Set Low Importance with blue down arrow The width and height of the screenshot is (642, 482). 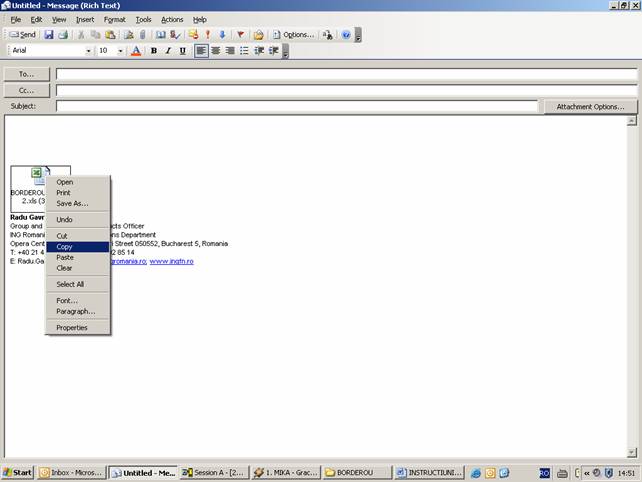click(x=222, y=34)
